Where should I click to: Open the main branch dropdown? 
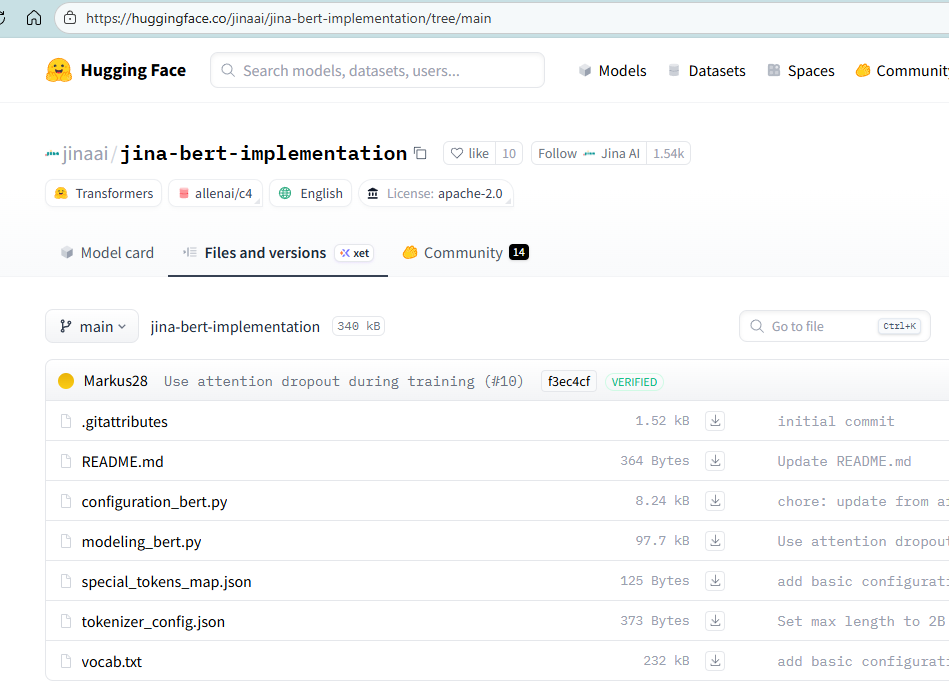(x=92, y=326)
